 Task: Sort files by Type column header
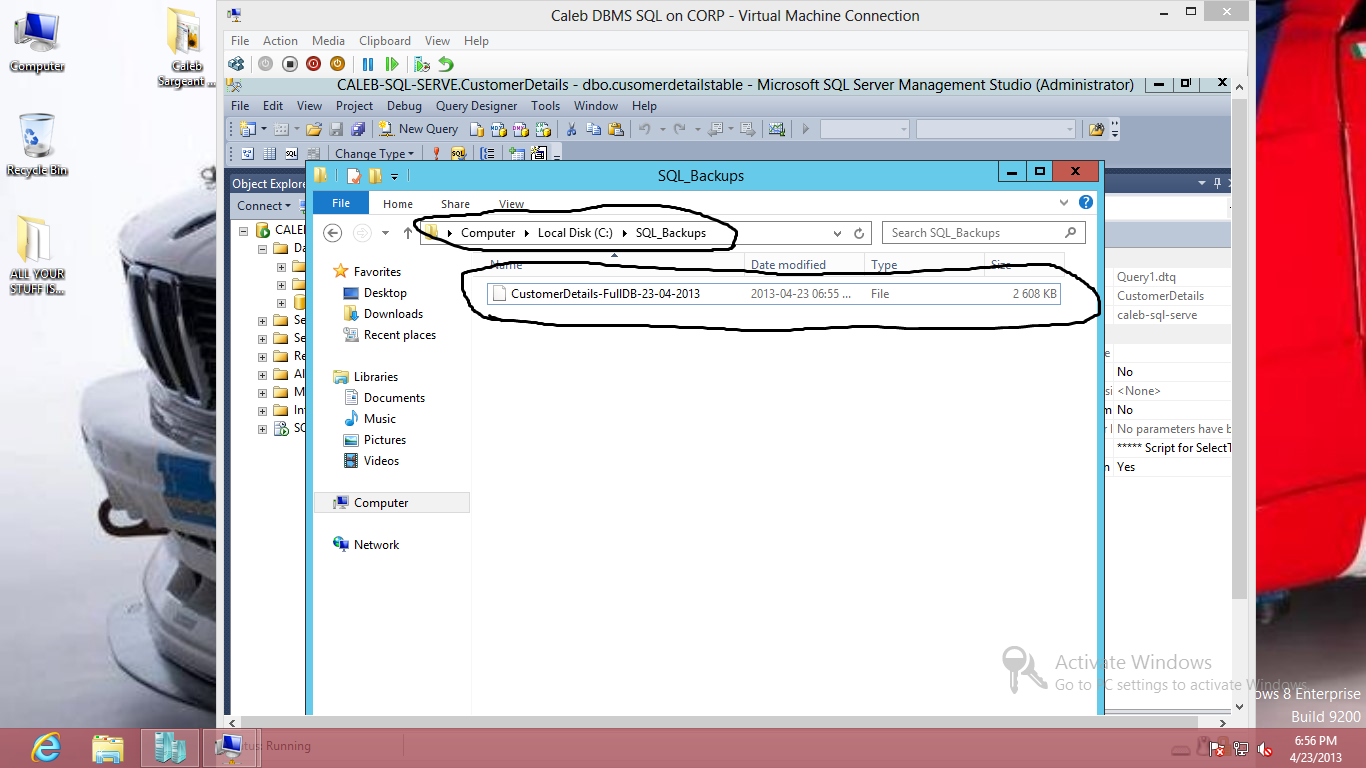coord(925,265)
